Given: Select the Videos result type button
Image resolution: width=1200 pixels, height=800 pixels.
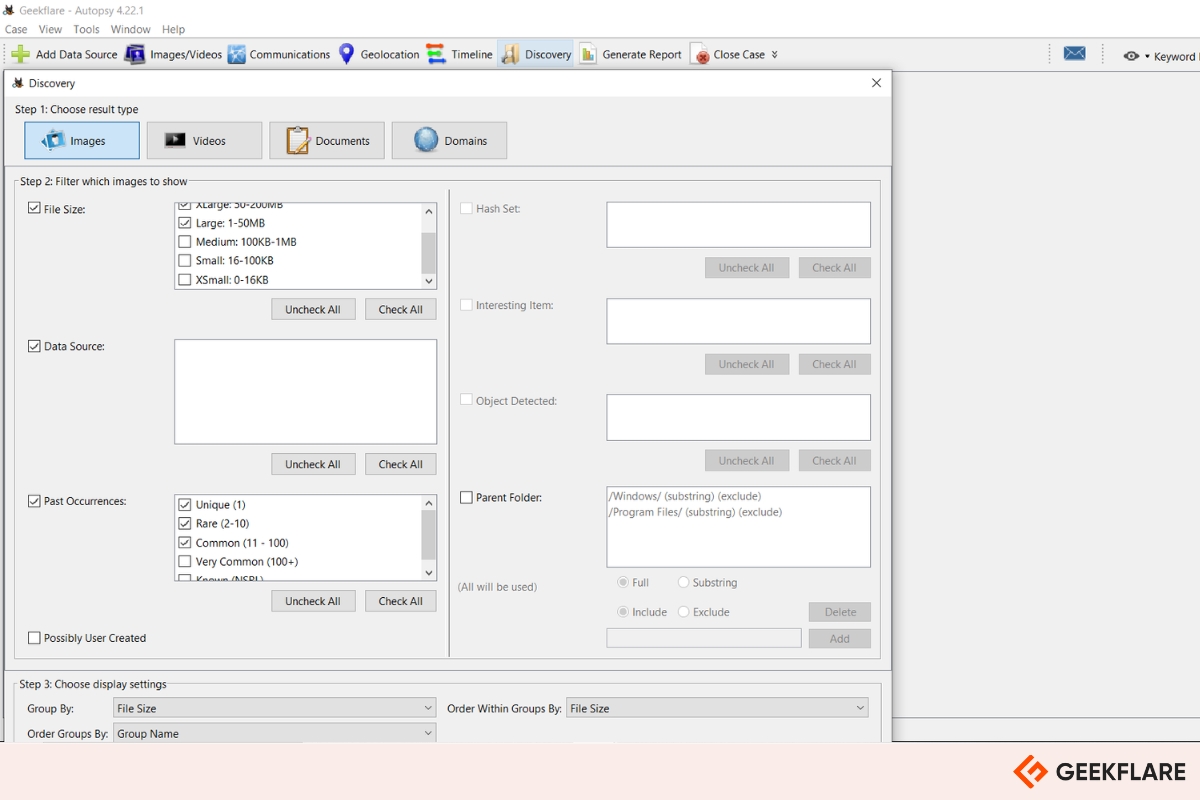Looking at the screenshot, I should [x=204, y=141].
